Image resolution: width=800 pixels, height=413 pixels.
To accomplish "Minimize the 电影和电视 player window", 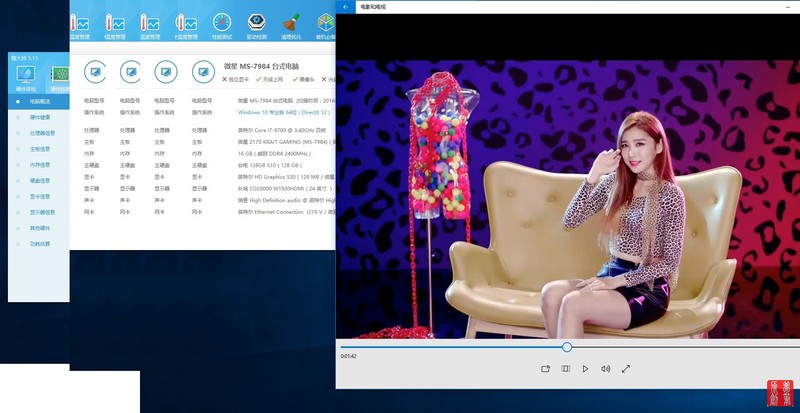I will (x=790, y=7).
